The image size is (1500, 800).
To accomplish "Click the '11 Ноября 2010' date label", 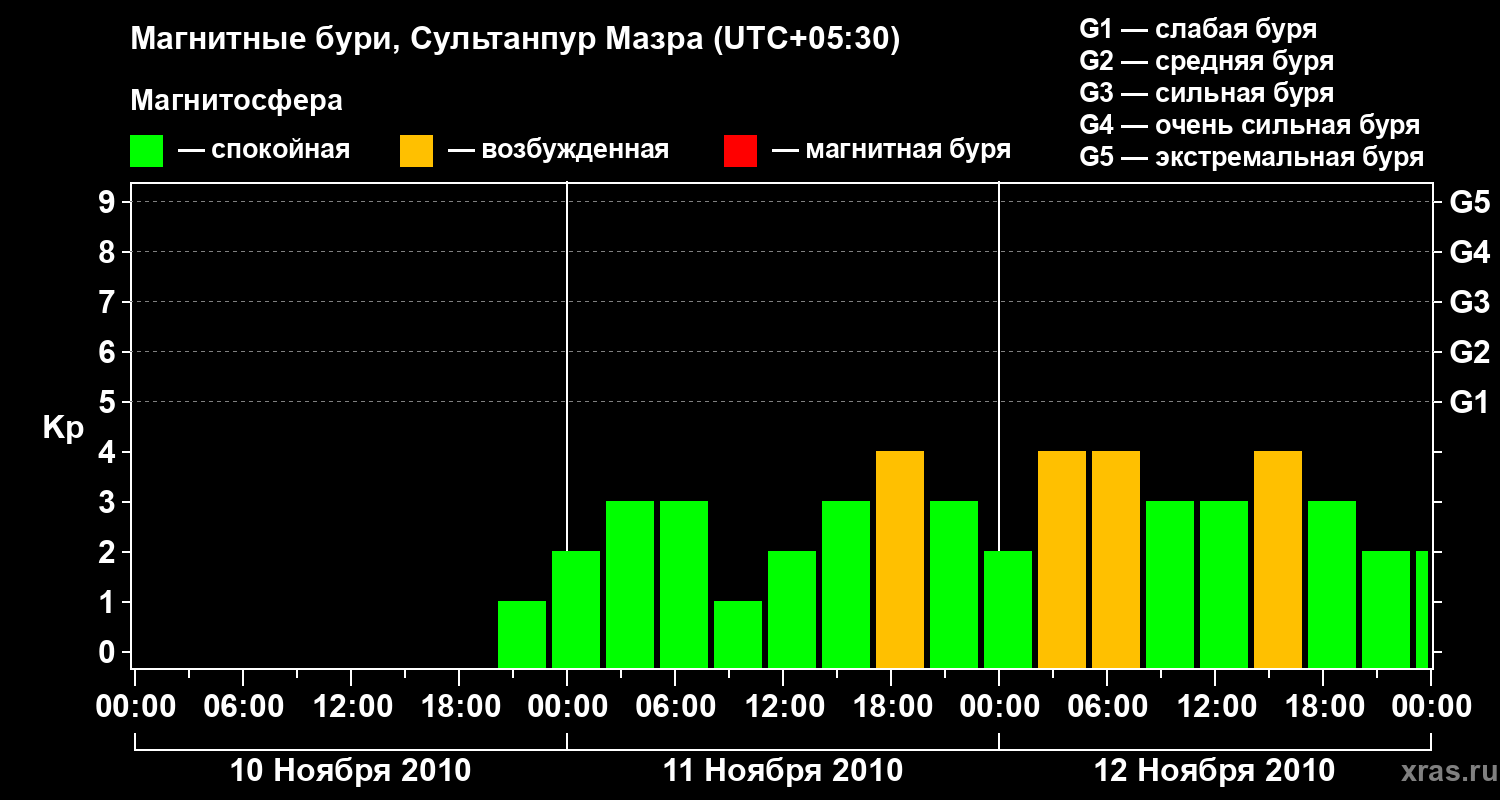I will [x=783, y=771].
